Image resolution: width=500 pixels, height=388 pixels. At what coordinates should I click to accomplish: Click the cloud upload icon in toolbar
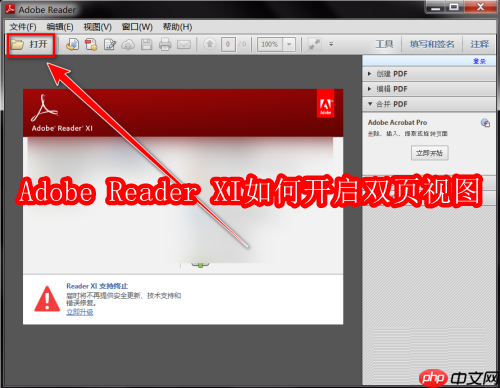128,44
